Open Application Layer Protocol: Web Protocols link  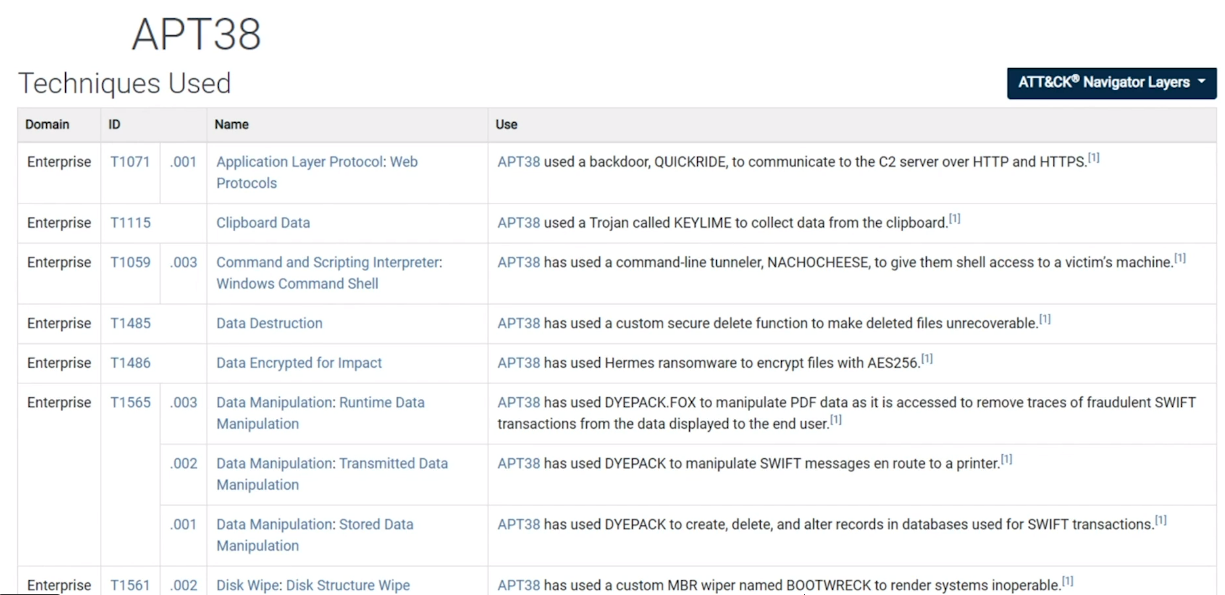coord(317,172)
